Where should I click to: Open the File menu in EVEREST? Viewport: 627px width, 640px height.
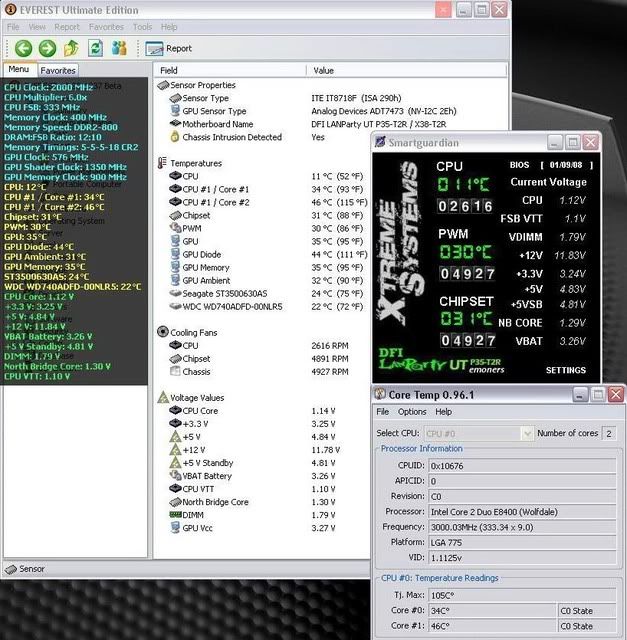coord(13,27)
